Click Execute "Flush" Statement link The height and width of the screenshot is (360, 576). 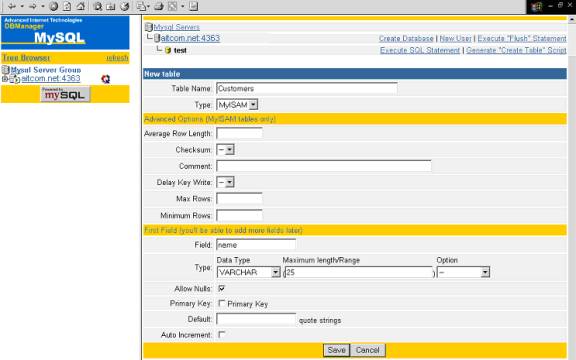pos(522,39)
